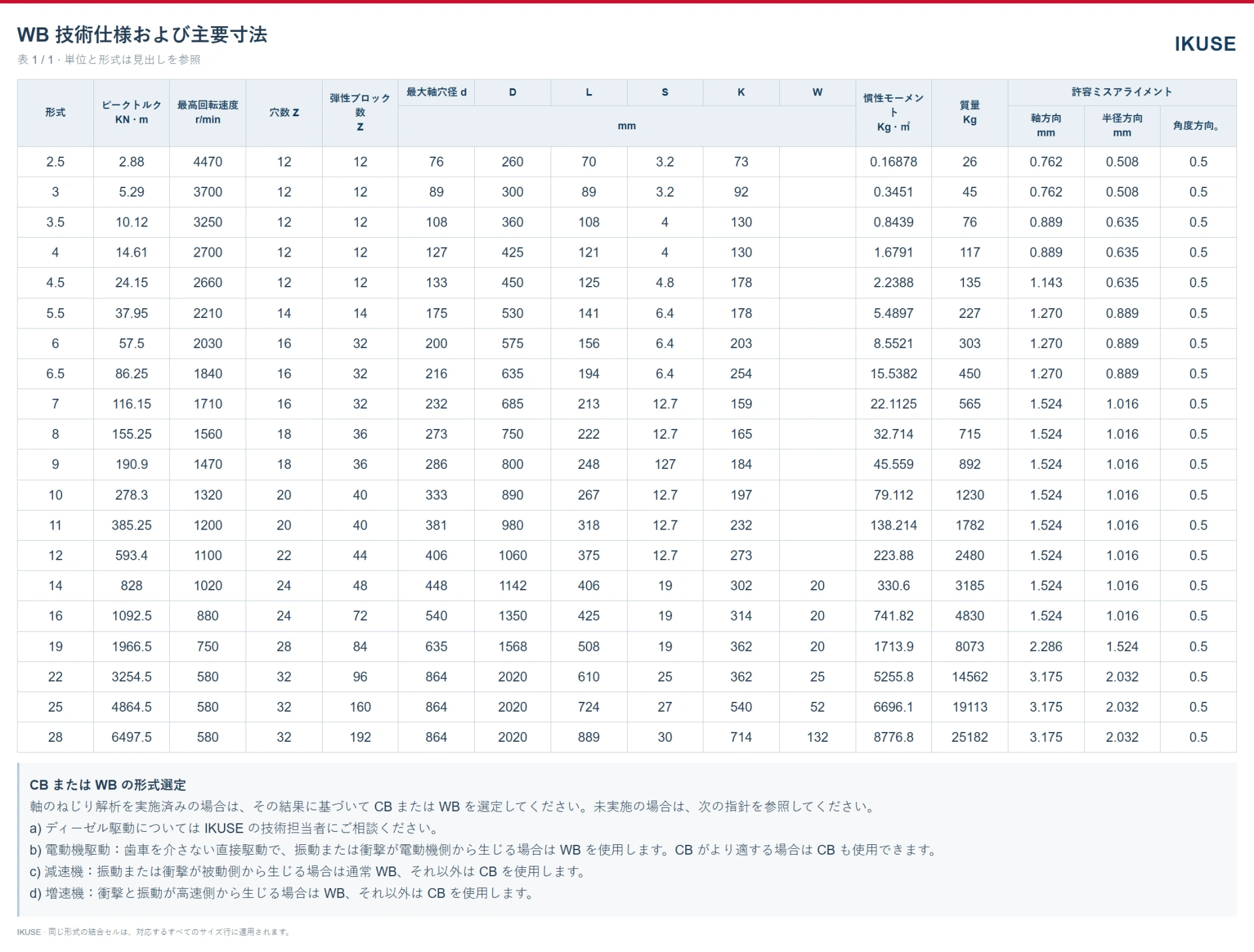Select mass value 715
The height and width of the screenshot is (952, 1254).
point(970,434)
